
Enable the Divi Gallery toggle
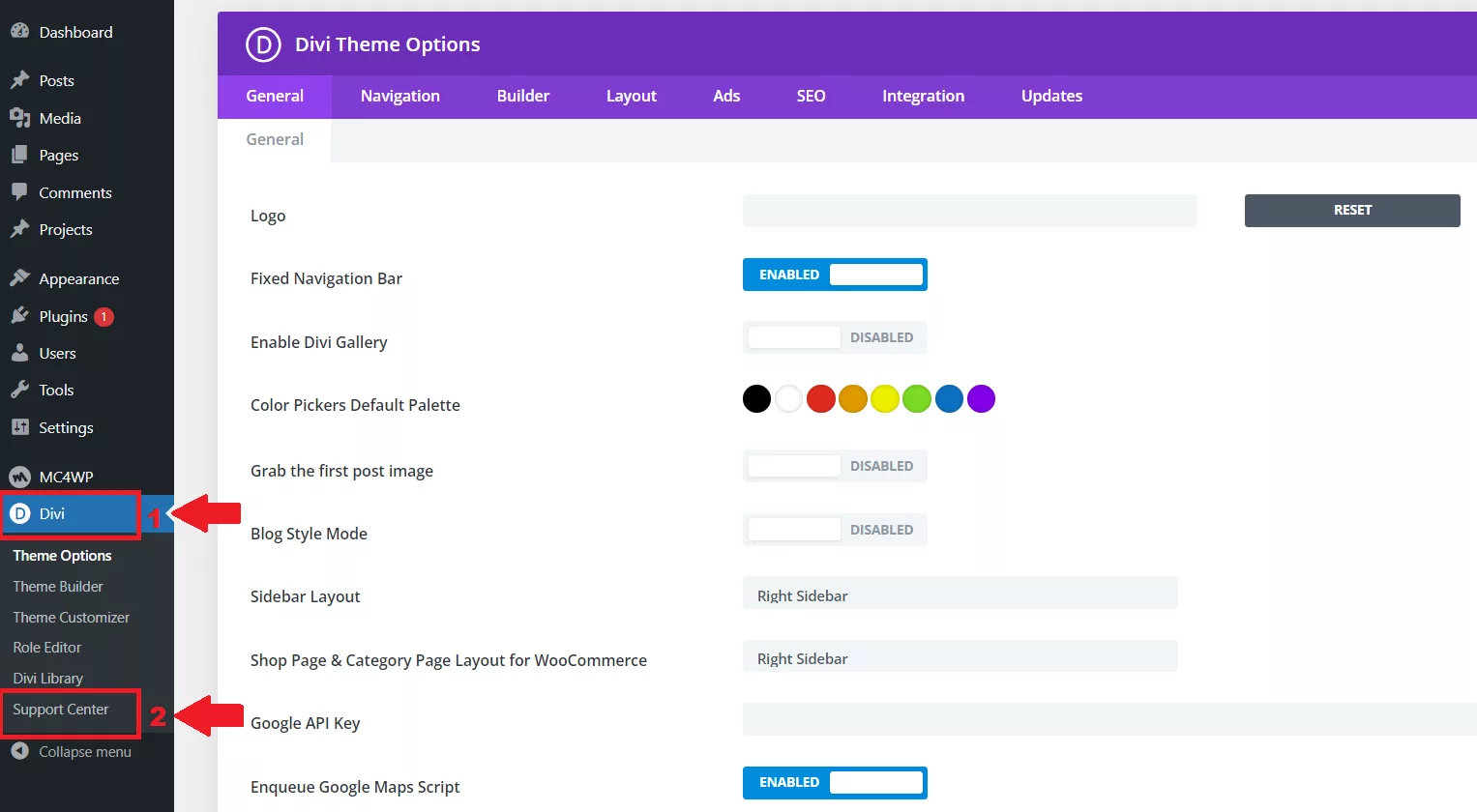click(835, 337)
